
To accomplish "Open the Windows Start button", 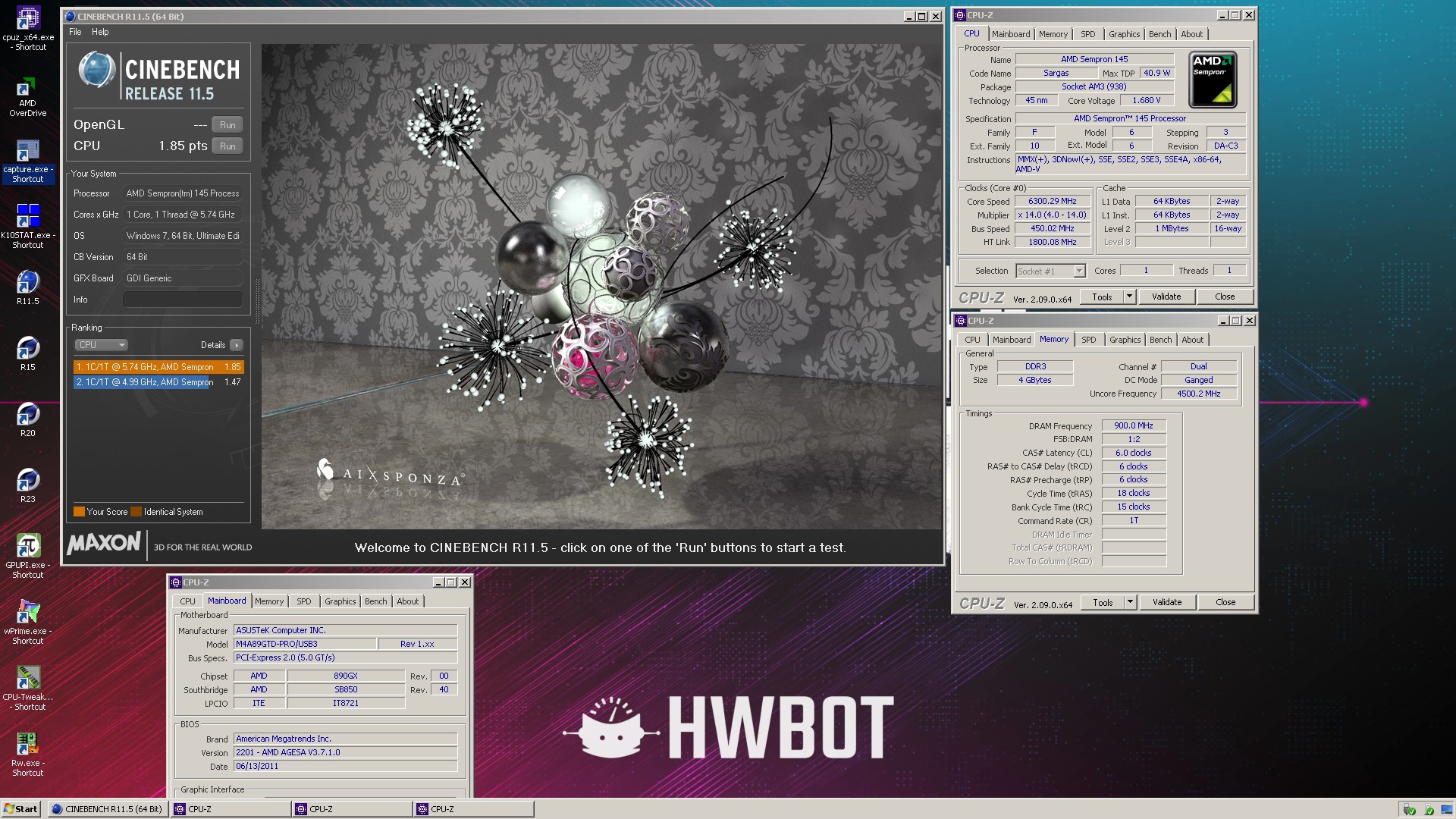I will (x=20, y=808).
